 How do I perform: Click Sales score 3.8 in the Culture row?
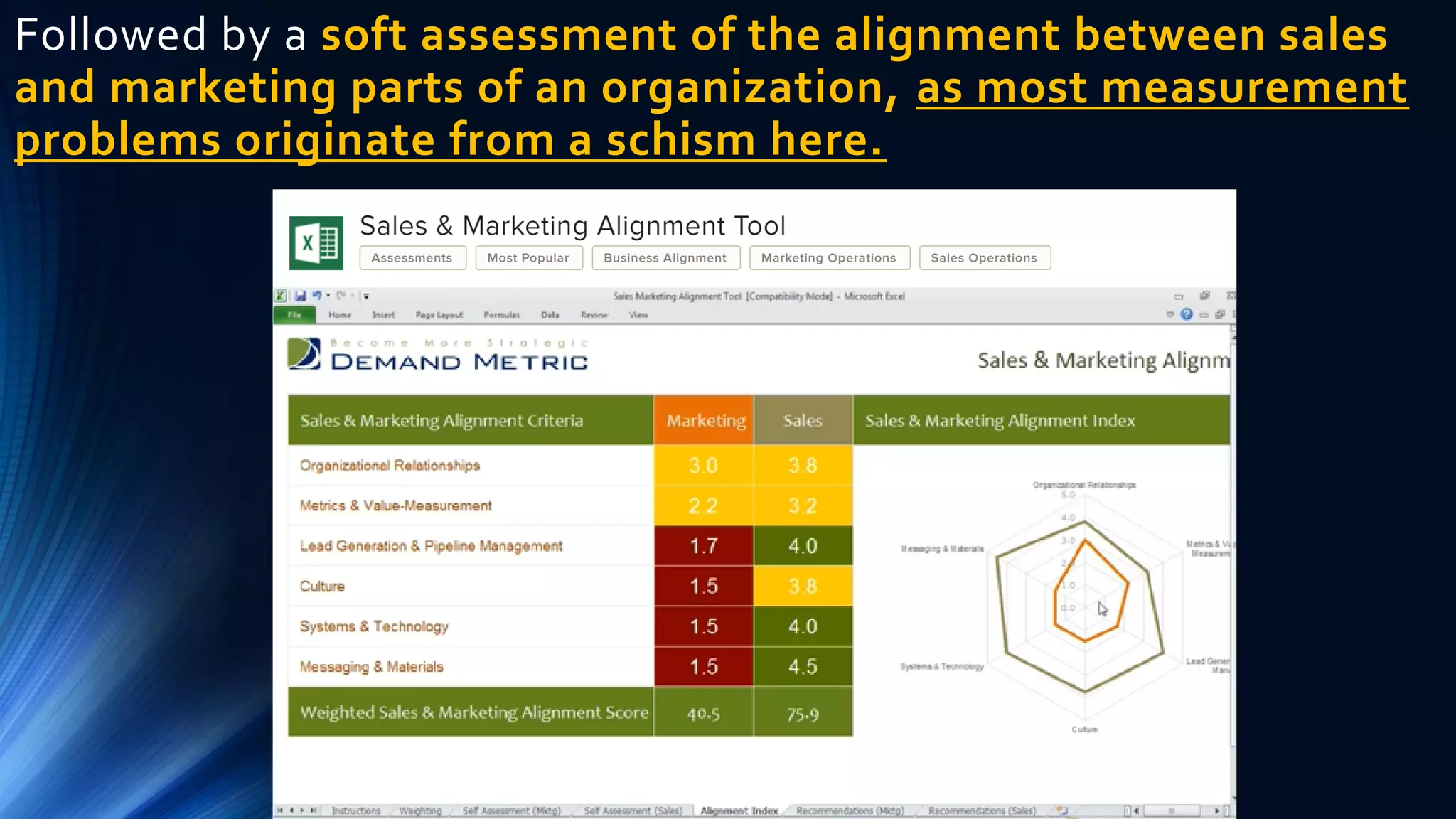tap(803, 587)
